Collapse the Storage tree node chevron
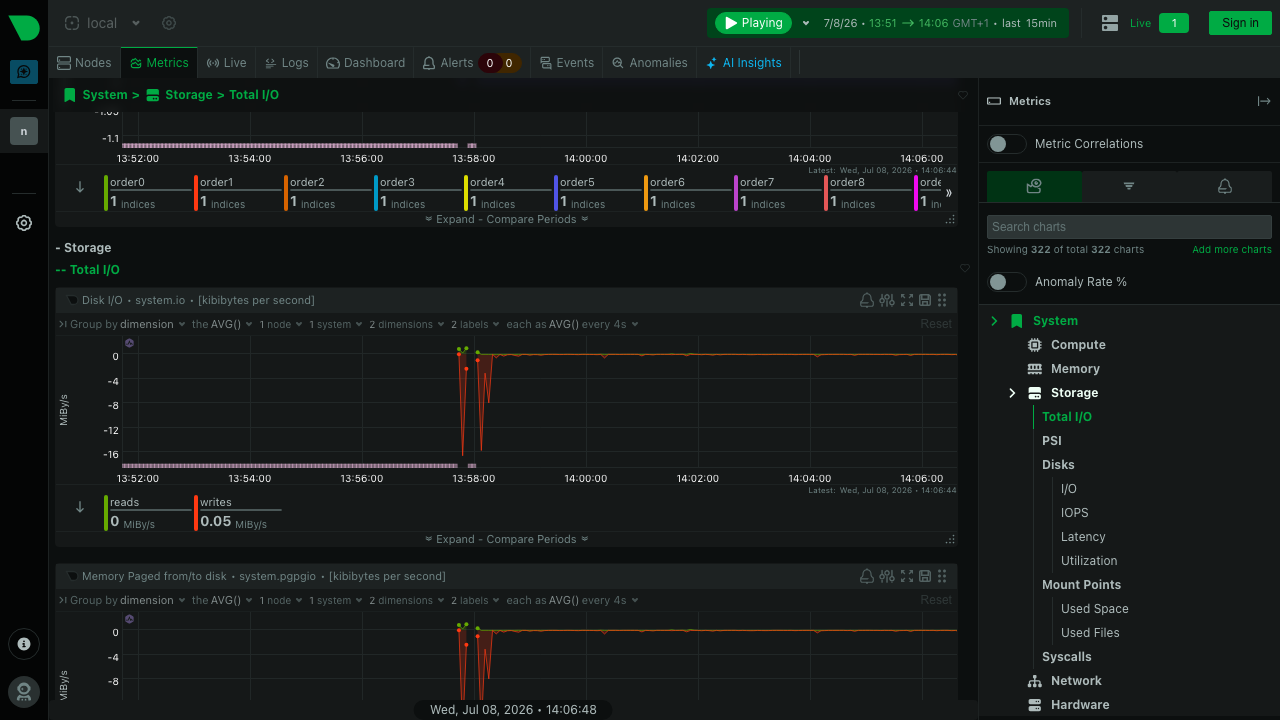The width and height of the screenshot is (1280, 720). point(1012,393)
